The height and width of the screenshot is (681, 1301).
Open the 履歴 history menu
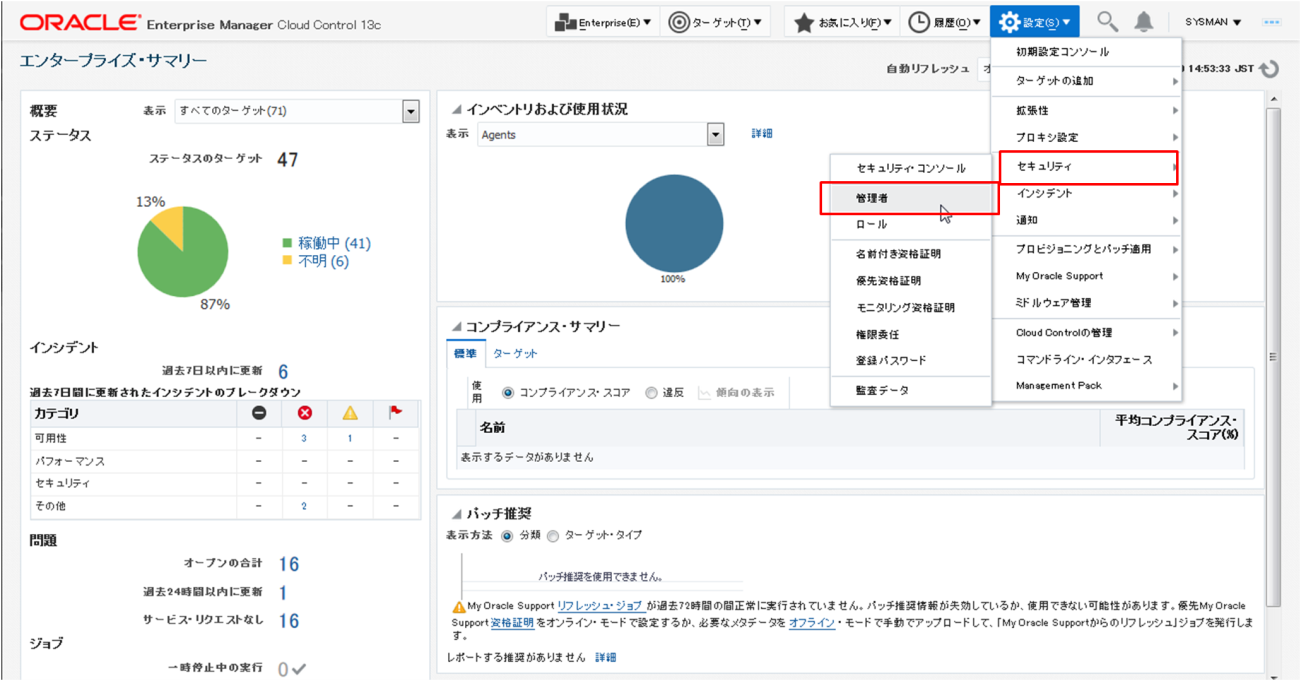coord(944,22)
